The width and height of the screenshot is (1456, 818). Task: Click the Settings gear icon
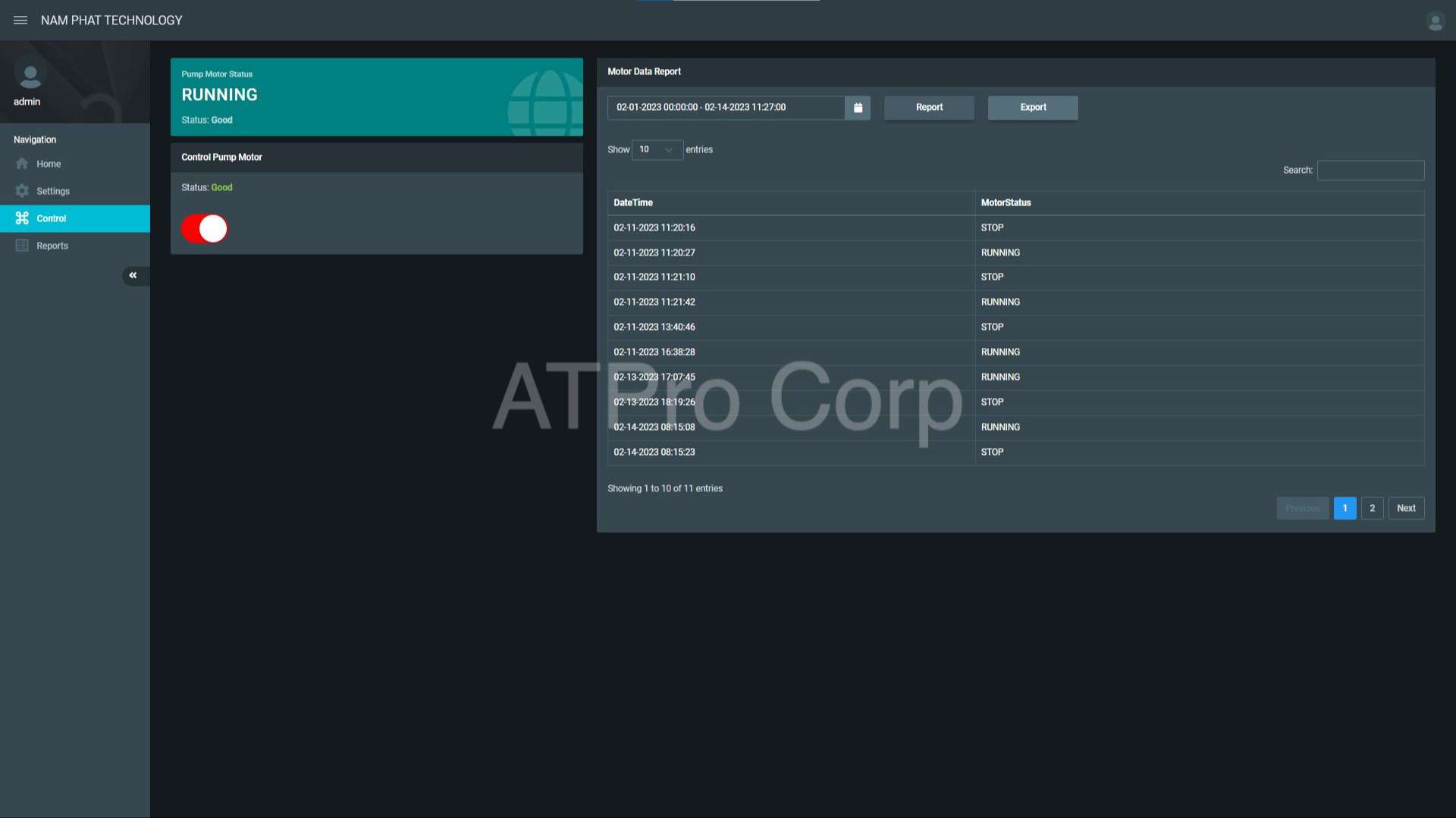click(22, 191)
